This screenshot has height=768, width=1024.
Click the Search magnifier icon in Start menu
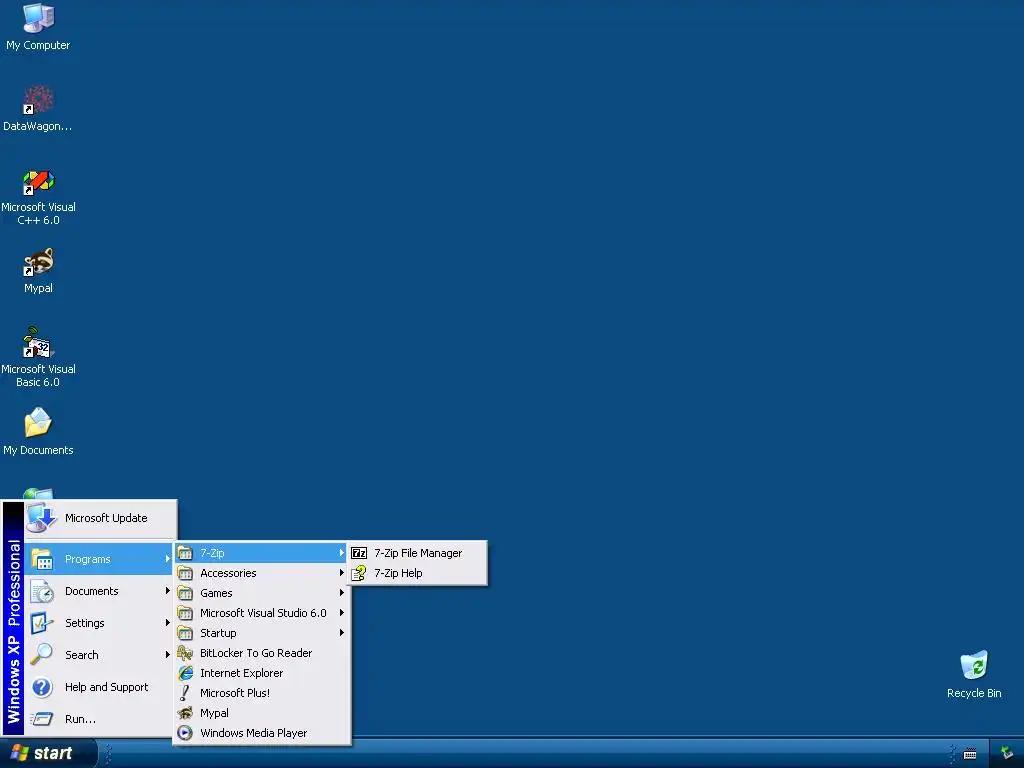[42, 654]
